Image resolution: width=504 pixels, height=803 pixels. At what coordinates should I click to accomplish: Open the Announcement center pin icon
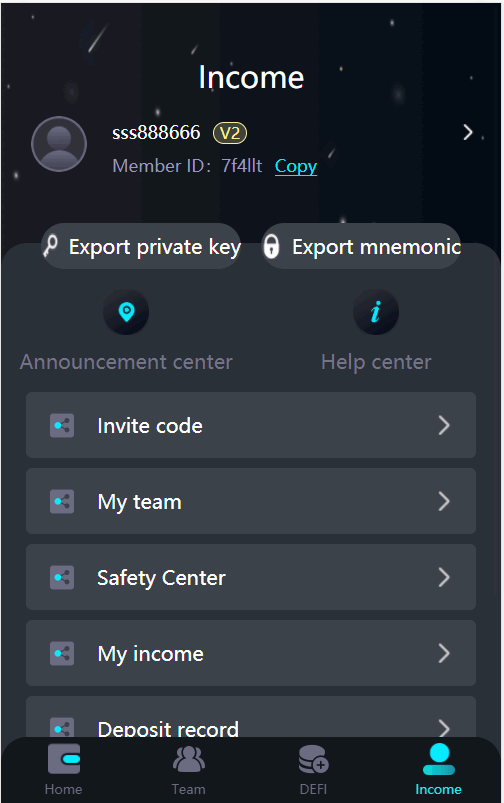pyautogui.click(x=126, y=312)
